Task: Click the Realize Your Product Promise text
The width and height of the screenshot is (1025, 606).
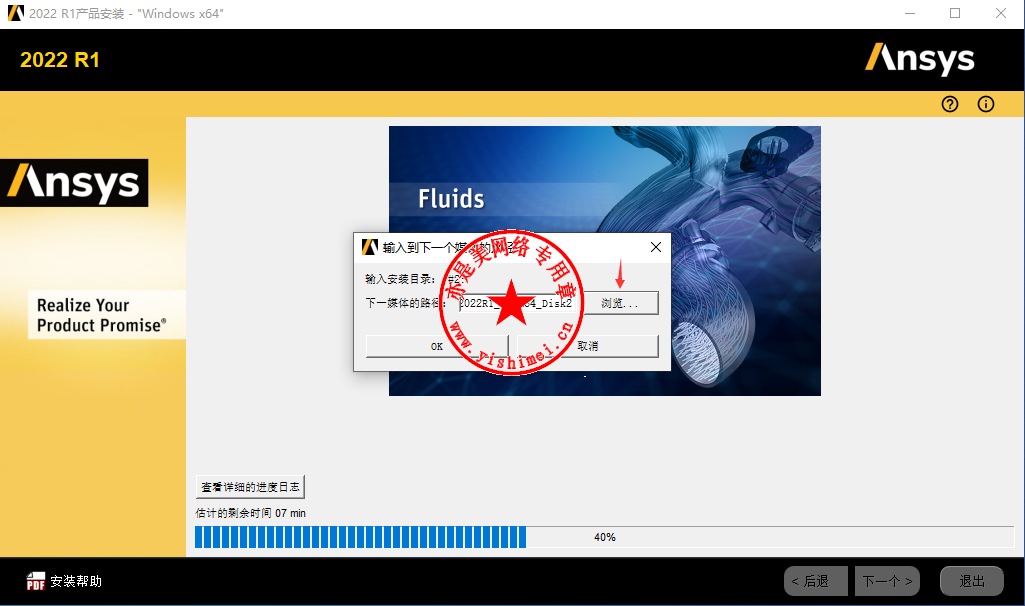Action: pos(101,315)
